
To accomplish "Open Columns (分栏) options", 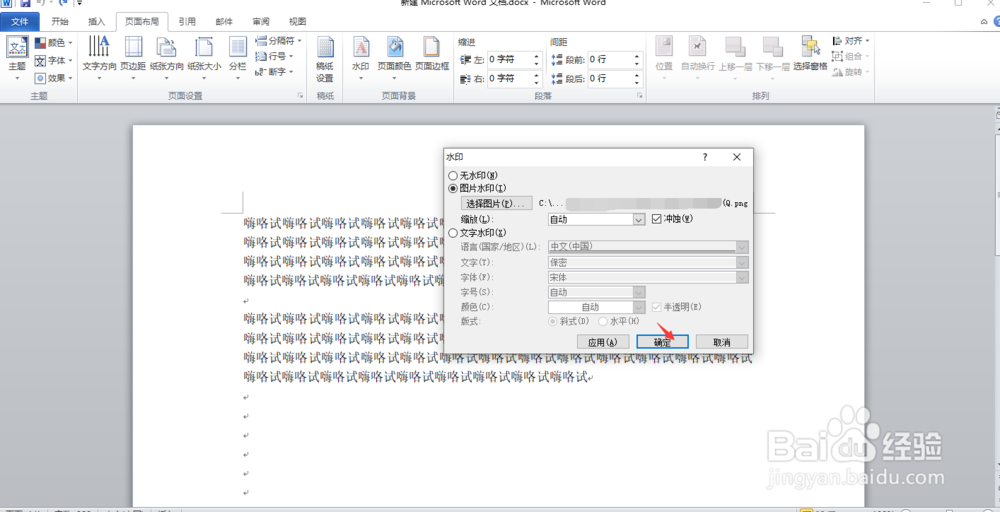I will (238, 57).
